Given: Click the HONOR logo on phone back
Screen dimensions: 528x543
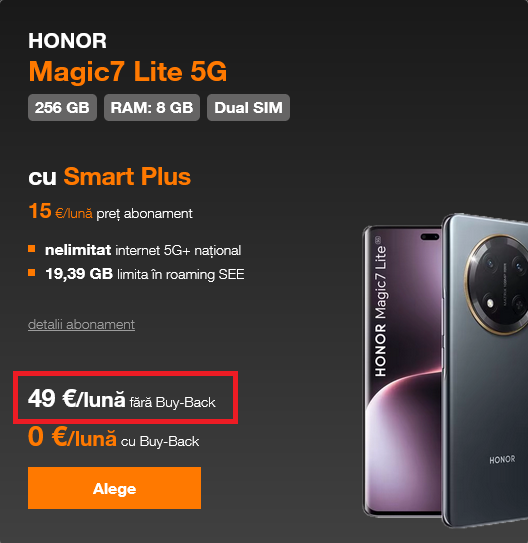Looking at the screenshot, I should [x=502, y=460].
